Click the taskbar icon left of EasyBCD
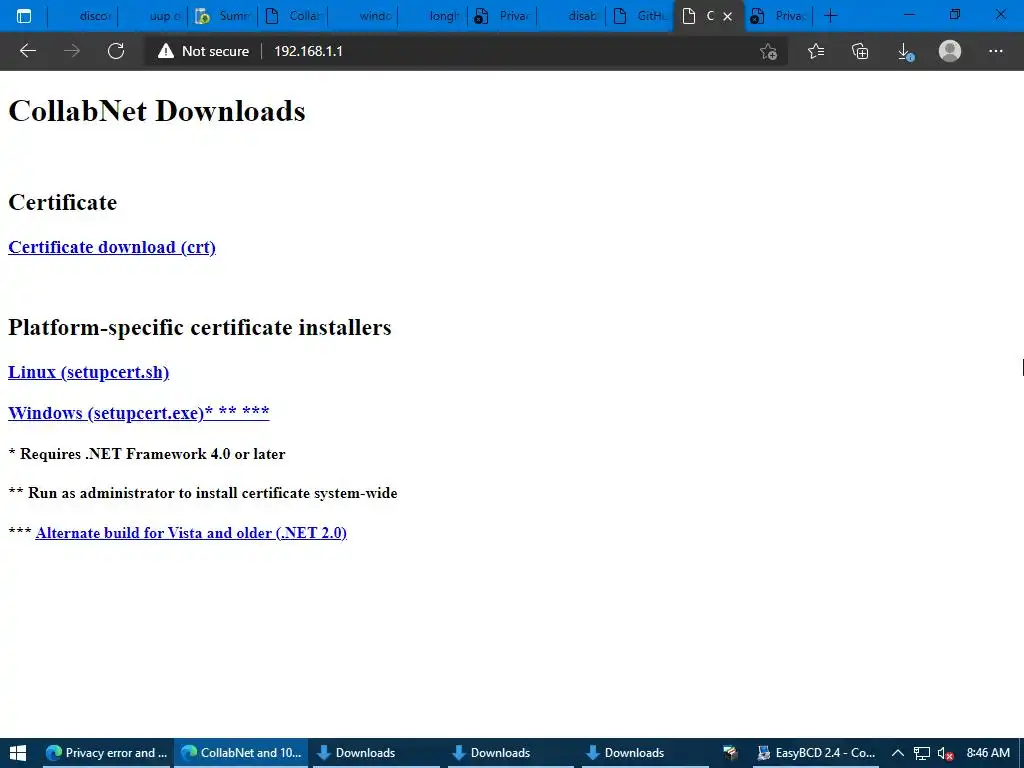Image resolution: width=1024 pixels, height=768 pixels. tap(730, 753)
